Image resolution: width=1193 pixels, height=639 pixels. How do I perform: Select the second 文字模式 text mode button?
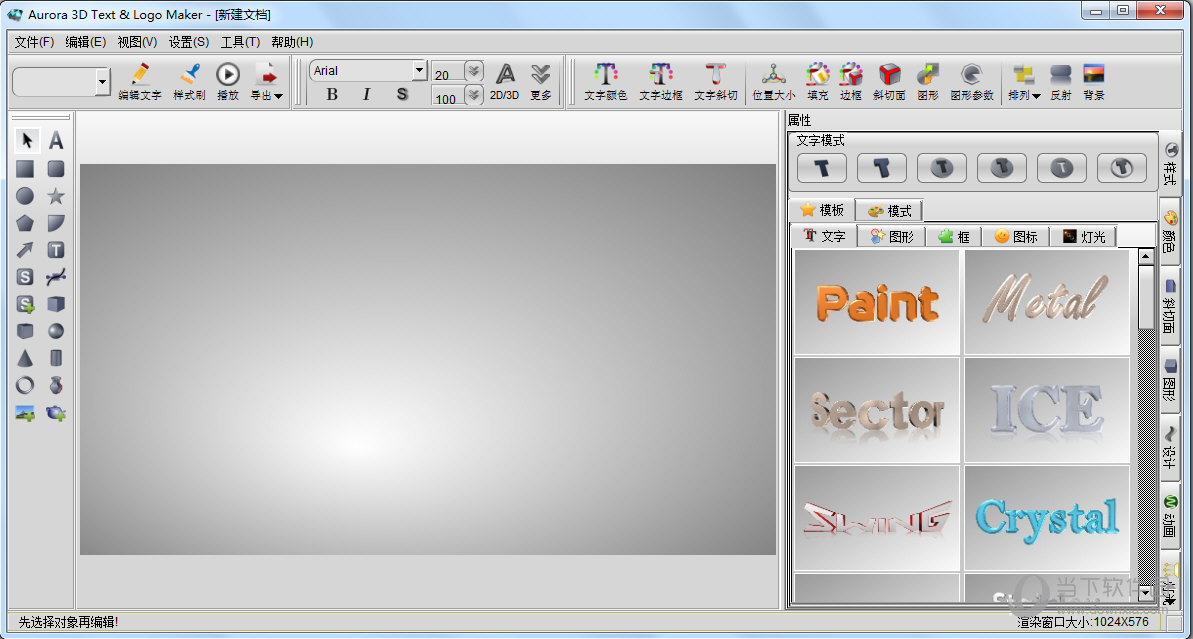point(882,168)
